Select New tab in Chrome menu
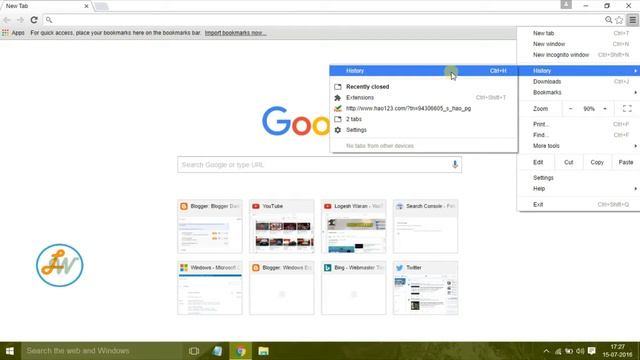 tap(578, 33)
